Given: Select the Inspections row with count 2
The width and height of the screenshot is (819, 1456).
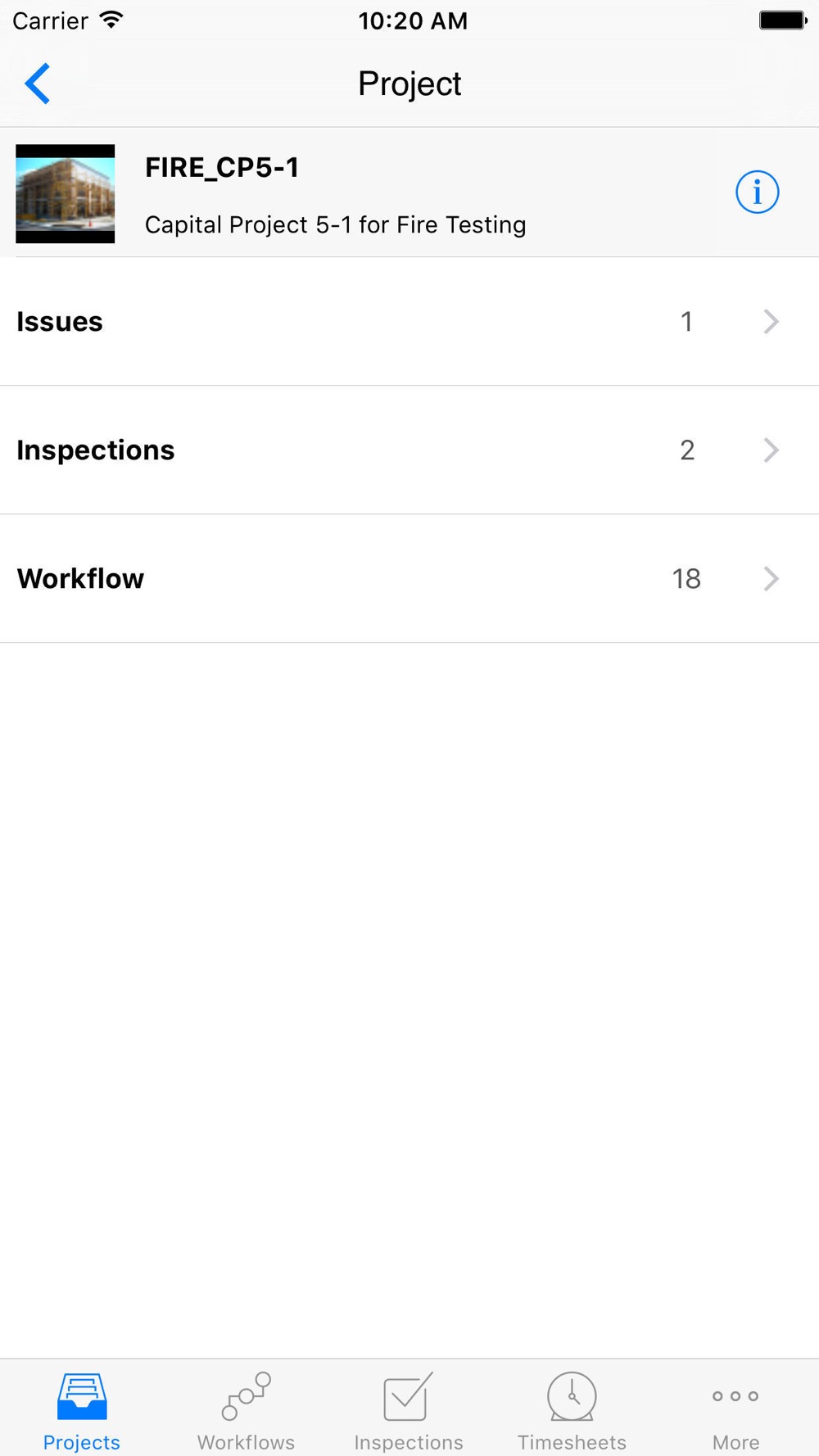Looking at the screenshot, I should [409, 450].
